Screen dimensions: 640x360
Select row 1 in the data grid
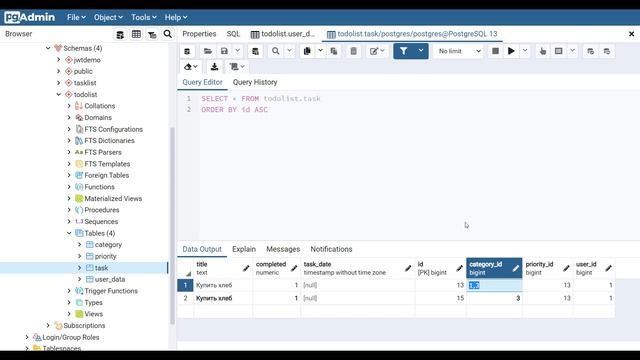click(x=185, y=285)
